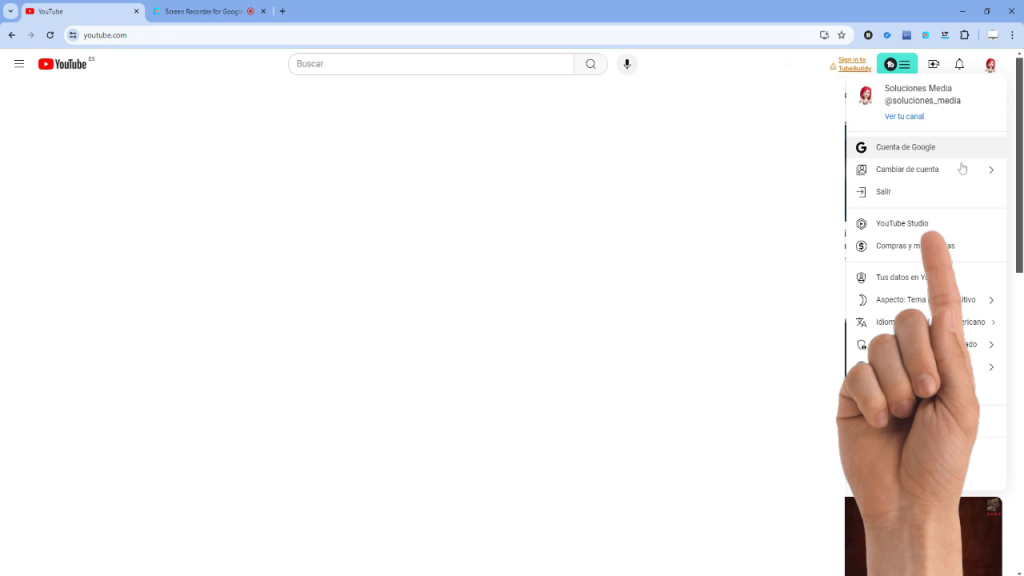Select Salir to sign out
The width and height of the screenshot is (1024, 576).
coord(883,192)
